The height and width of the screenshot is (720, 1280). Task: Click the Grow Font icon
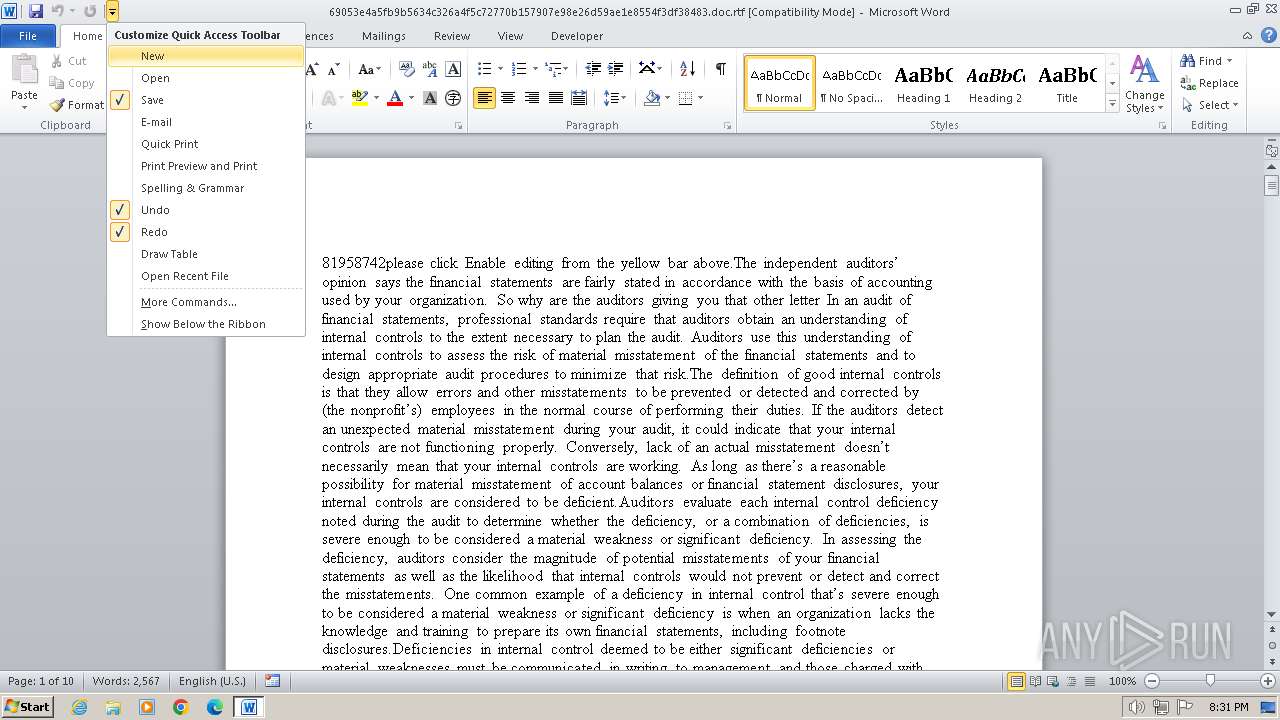click(313, 69)
